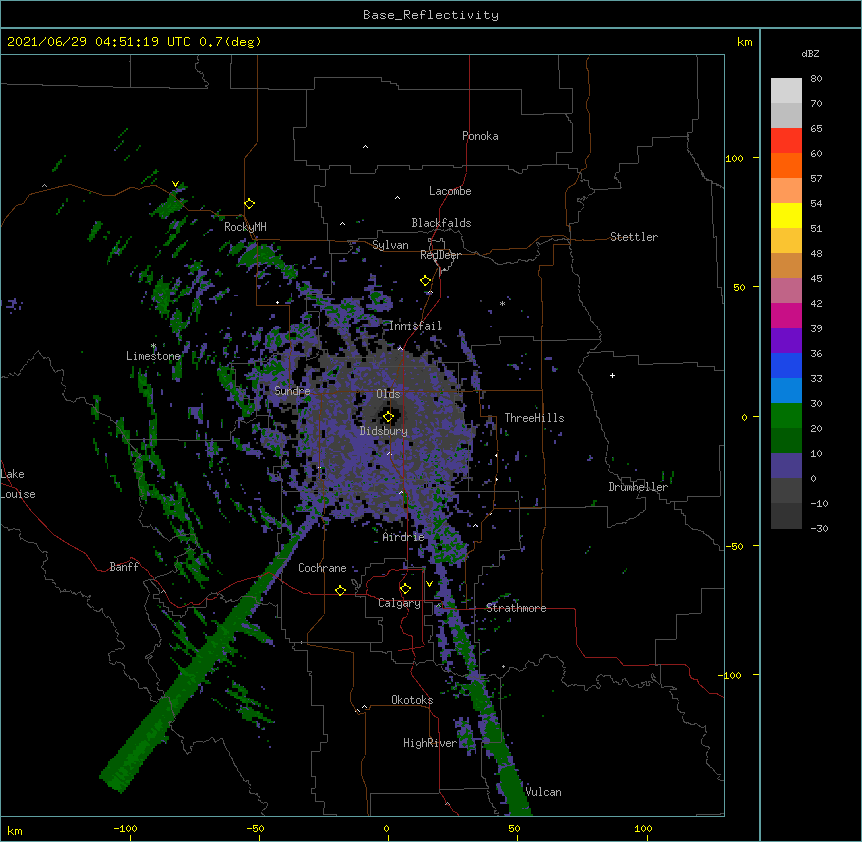Click the Didsbury town label
Image resolution: width=862 pixels, height=842 pixels.
tap(384, 431)
